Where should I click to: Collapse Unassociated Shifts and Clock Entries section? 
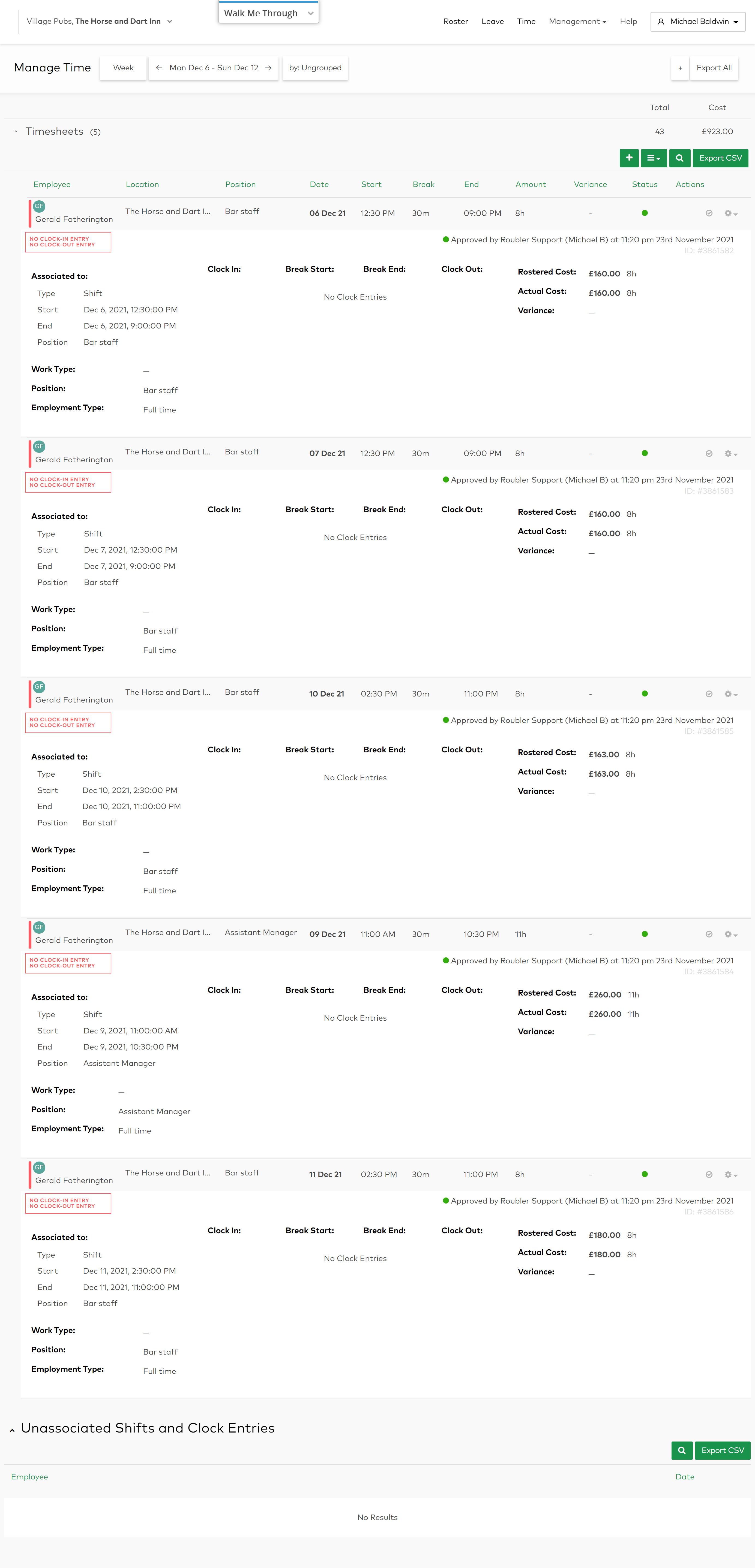pos(12,1430)
